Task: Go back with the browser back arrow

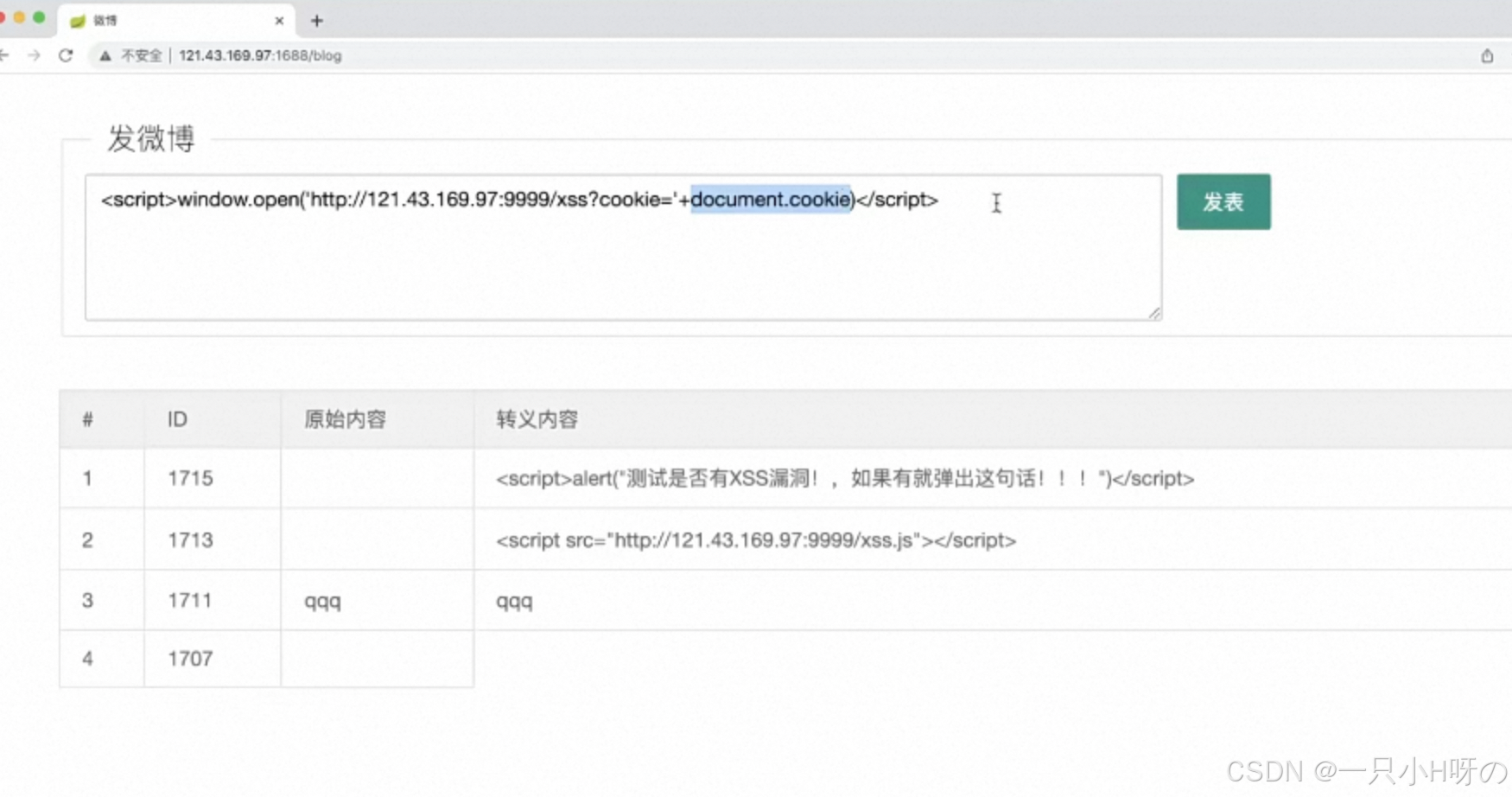Action: tap(4, 55)
